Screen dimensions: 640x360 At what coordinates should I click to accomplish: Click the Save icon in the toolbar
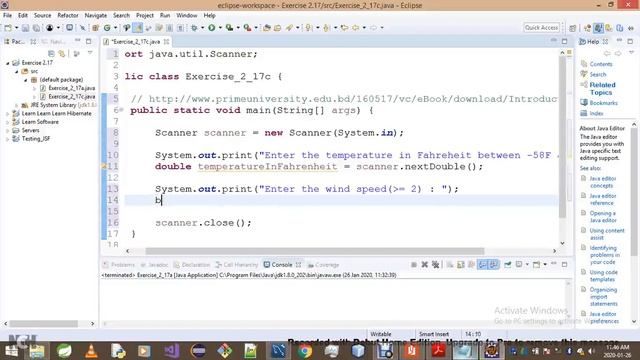tap(25, 28)
